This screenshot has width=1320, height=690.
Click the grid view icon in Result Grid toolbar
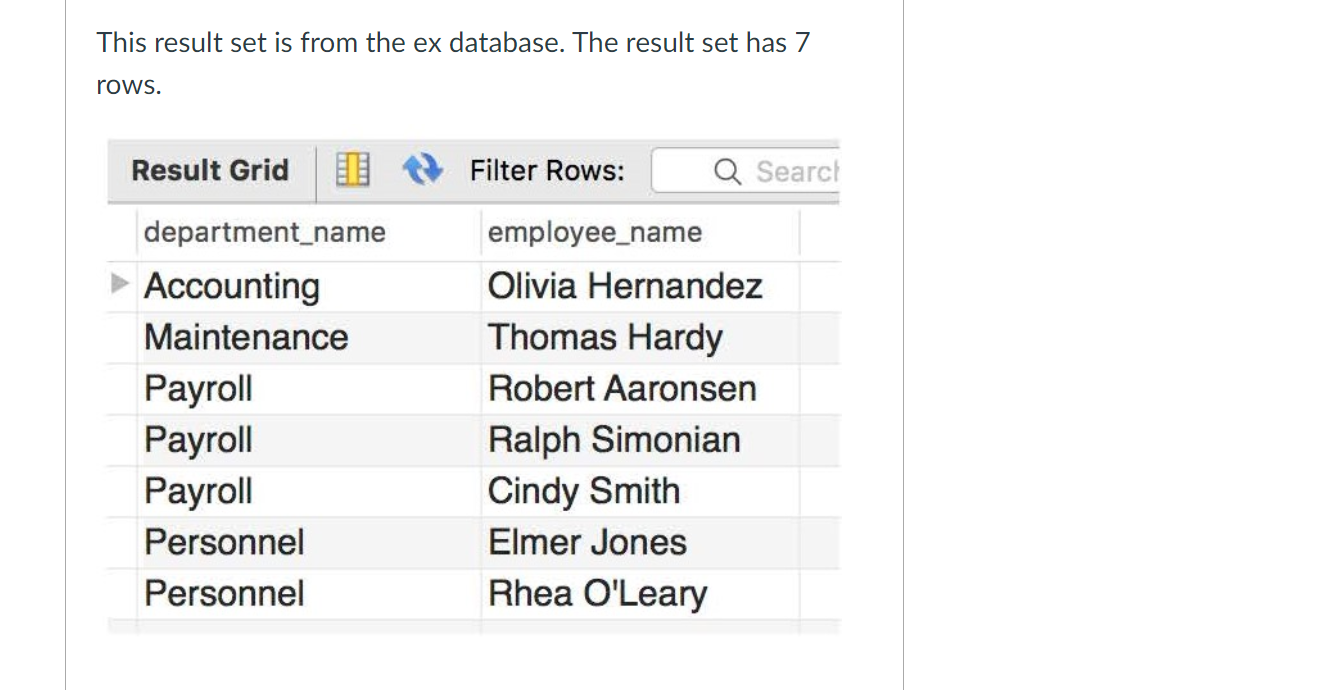coord(352,169)
